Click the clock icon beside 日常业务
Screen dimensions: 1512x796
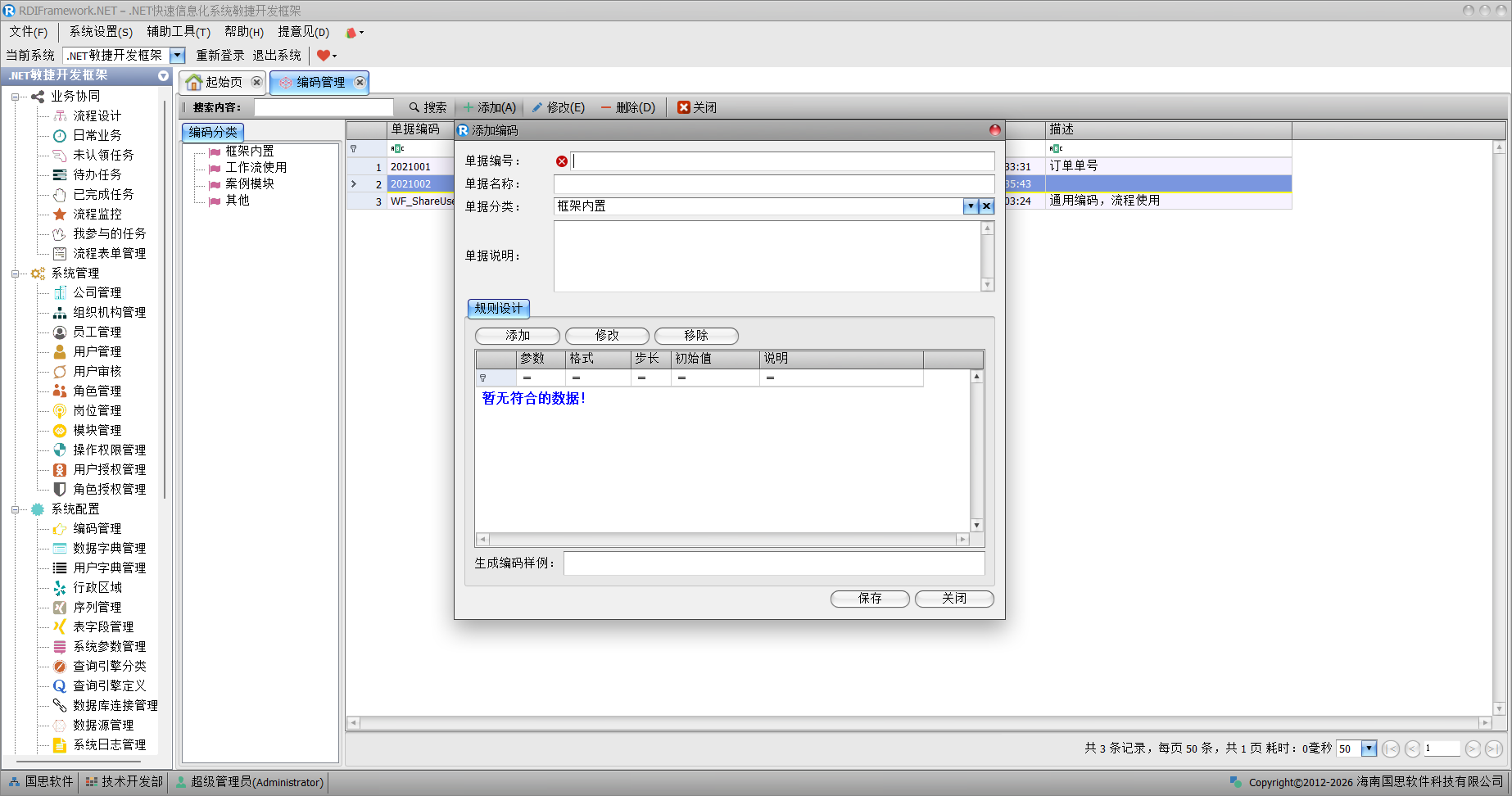coord(60,136)
